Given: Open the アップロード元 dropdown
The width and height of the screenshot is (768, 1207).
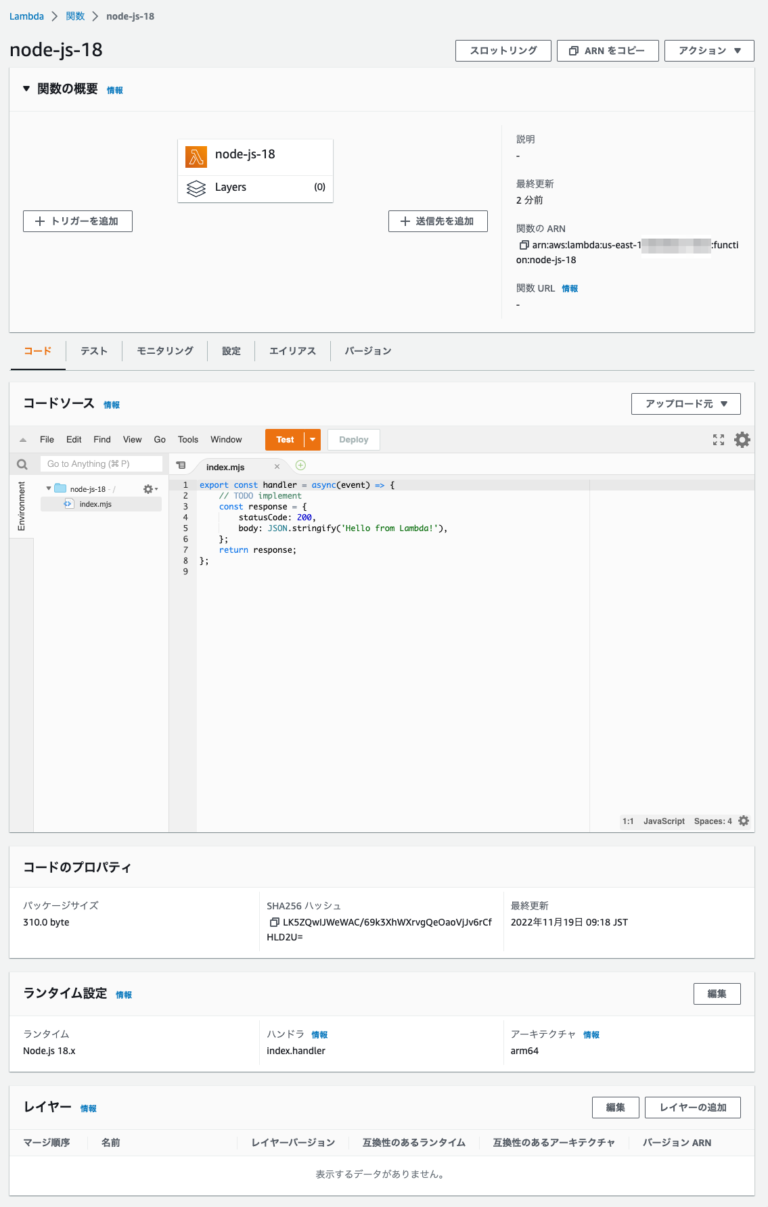Looking at the screenshot, I should (685, 403).
